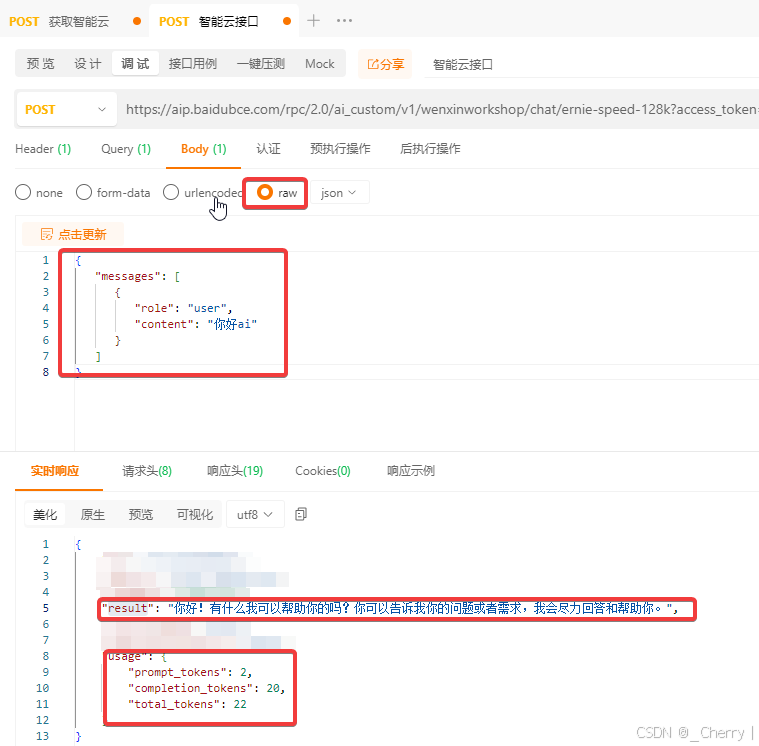759x746 pixels.
Task: Switch to the 获取智能云 request tab
Action: click(x=76, y=21)
